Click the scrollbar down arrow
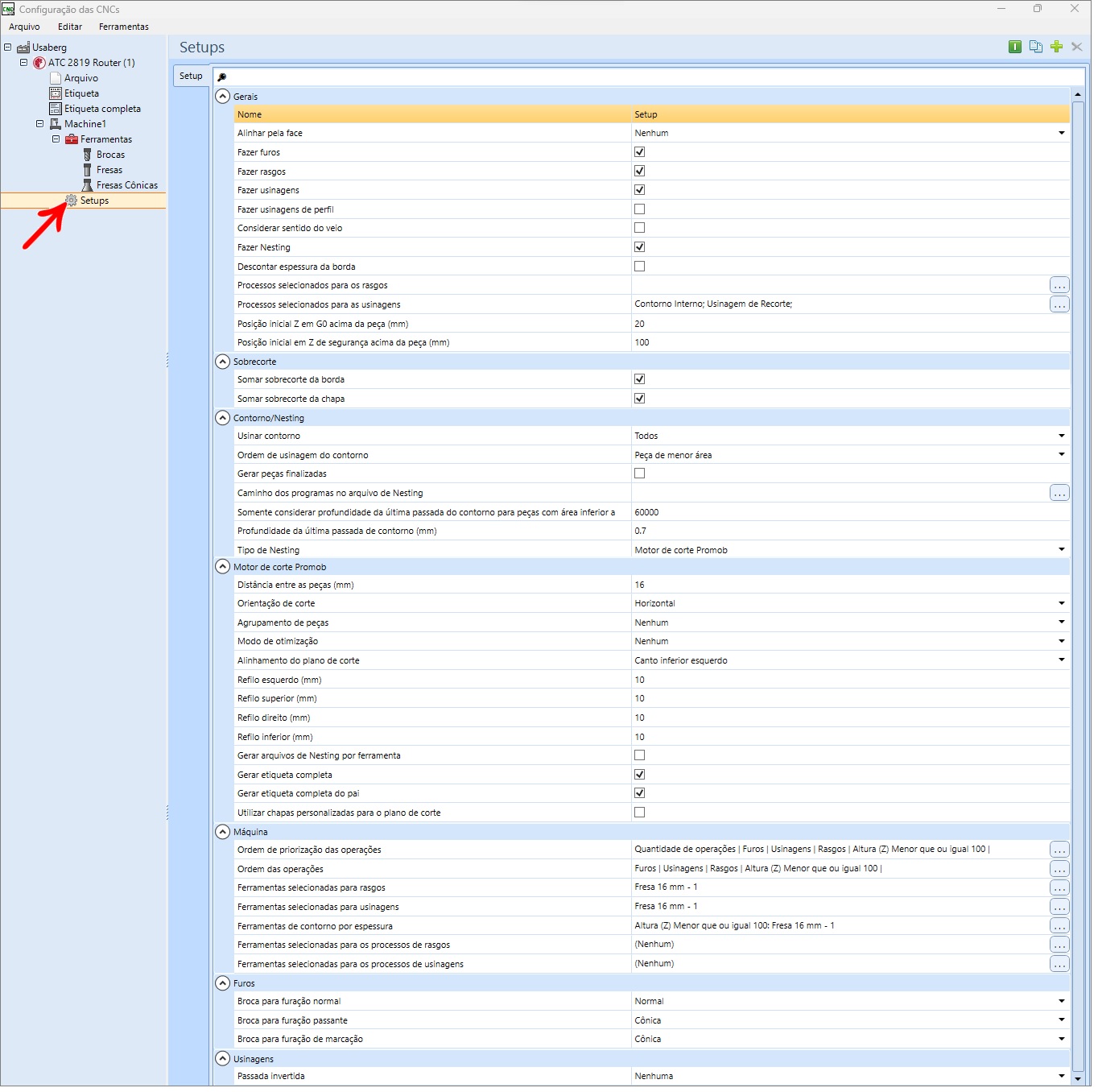1098x1092 pixels. (x=1078, y=1078)
